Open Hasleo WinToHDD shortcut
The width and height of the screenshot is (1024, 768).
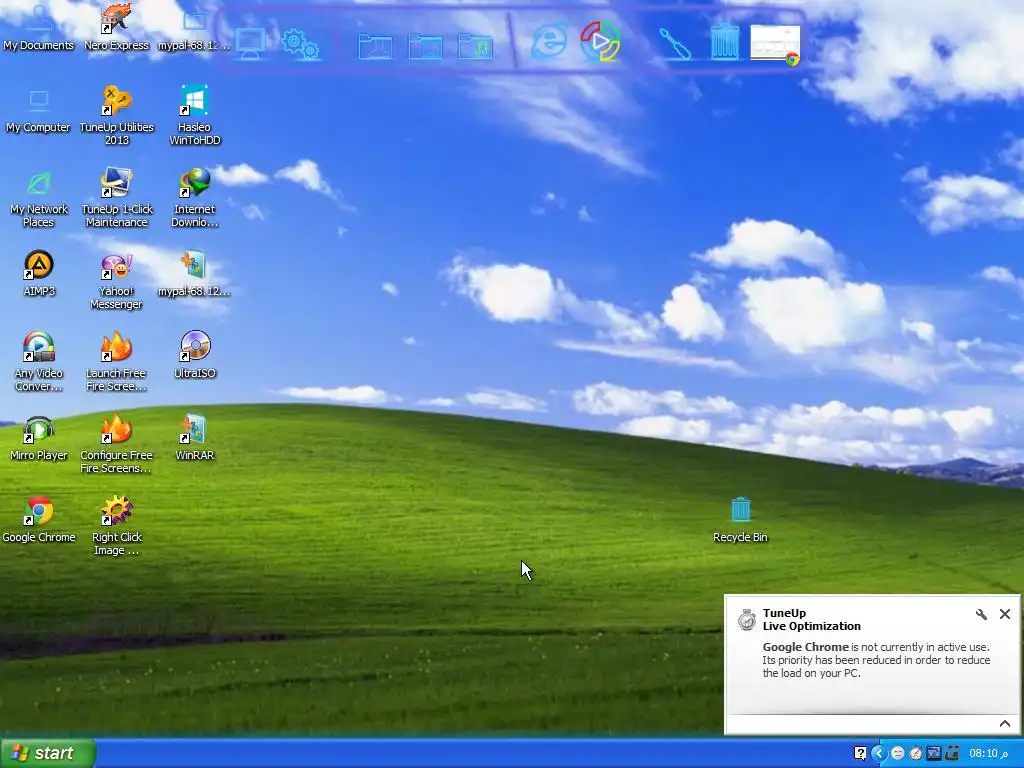[x=195, y=116]
